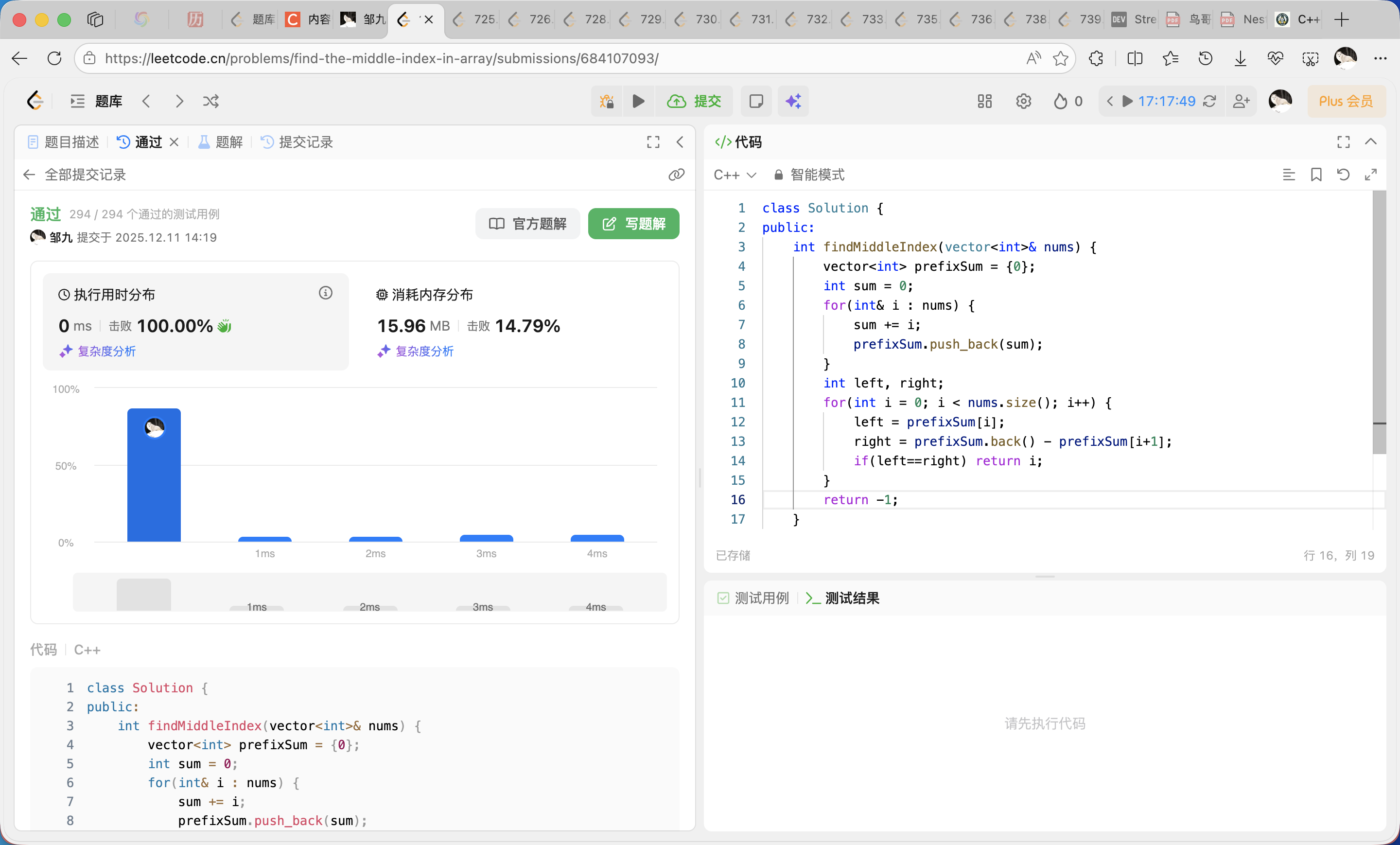Click the 提交 submit button
The height and width of the screenshot is (845, 1400).
[x=694, y=101]
